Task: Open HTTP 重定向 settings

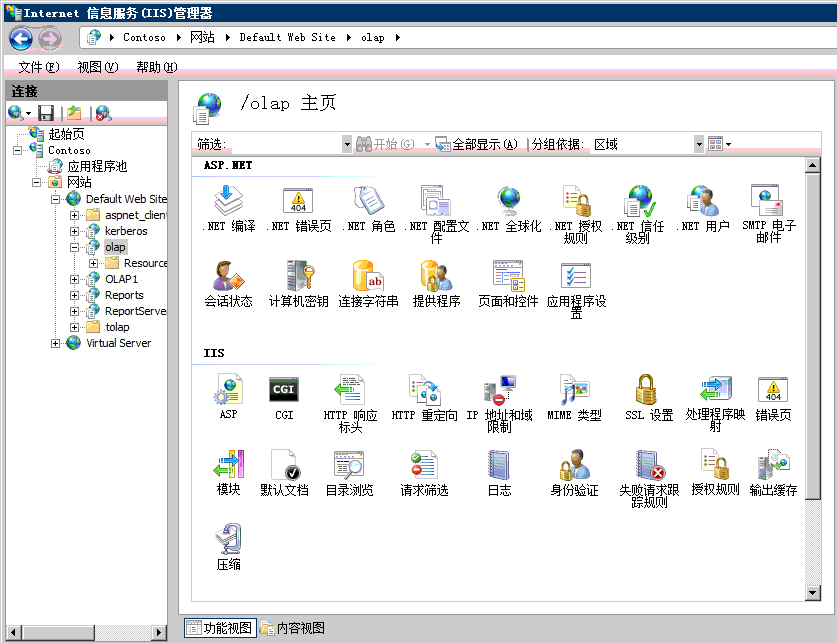Action: pyautogui.click(x=424, y=390)
